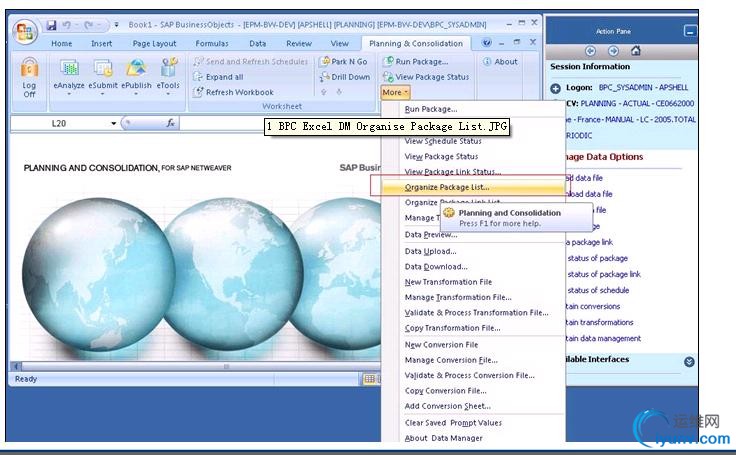Open the Data ribbon tab
Image resolution: width=736 pixels, height=455 pixels.
(x=258, y=44)
